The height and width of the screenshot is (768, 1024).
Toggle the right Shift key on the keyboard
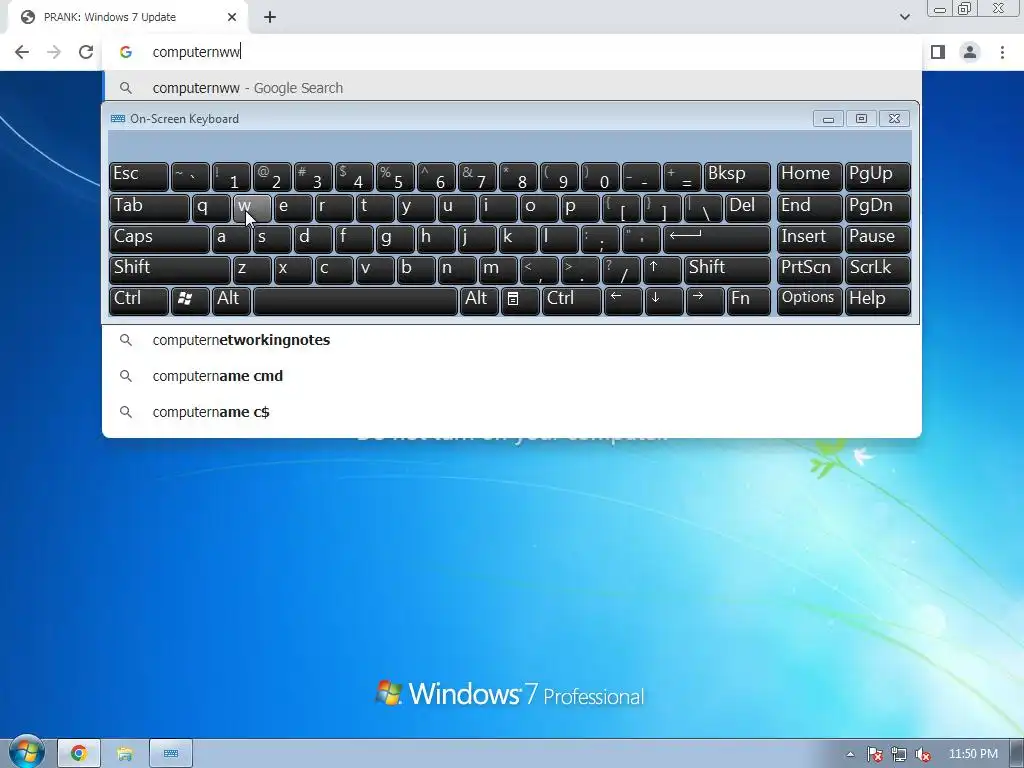[727, 270]
